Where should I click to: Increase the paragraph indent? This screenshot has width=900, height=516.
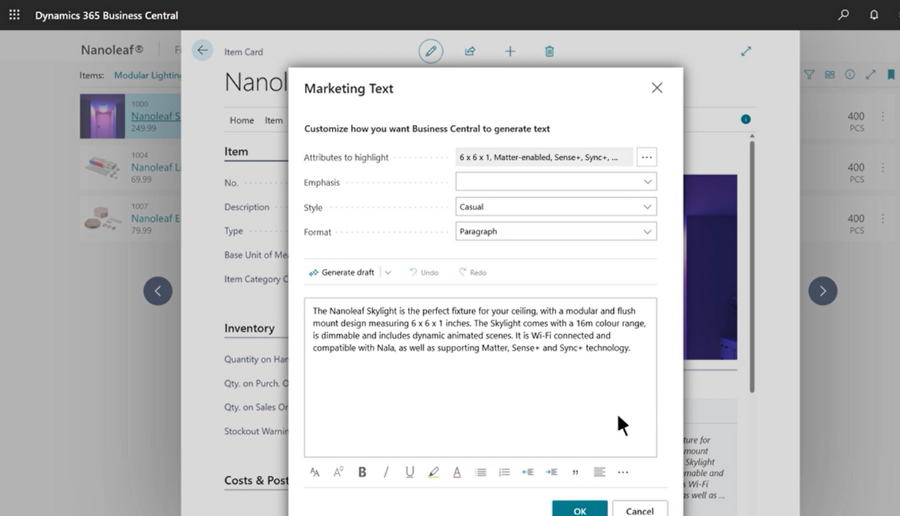point(551,472)
